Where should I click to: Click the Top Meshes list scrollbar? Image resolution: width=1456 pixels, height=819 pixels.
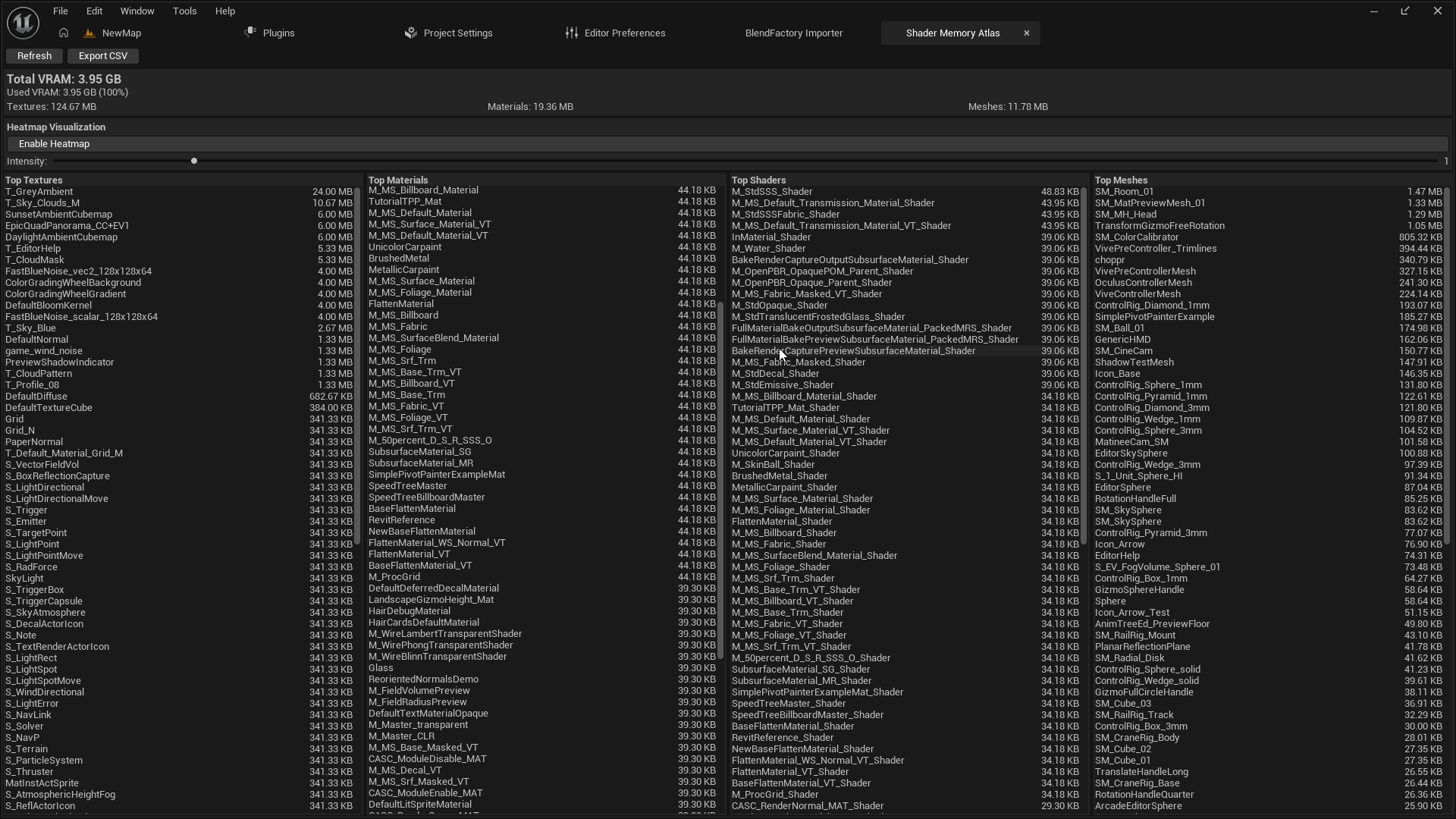(1447, 366)
